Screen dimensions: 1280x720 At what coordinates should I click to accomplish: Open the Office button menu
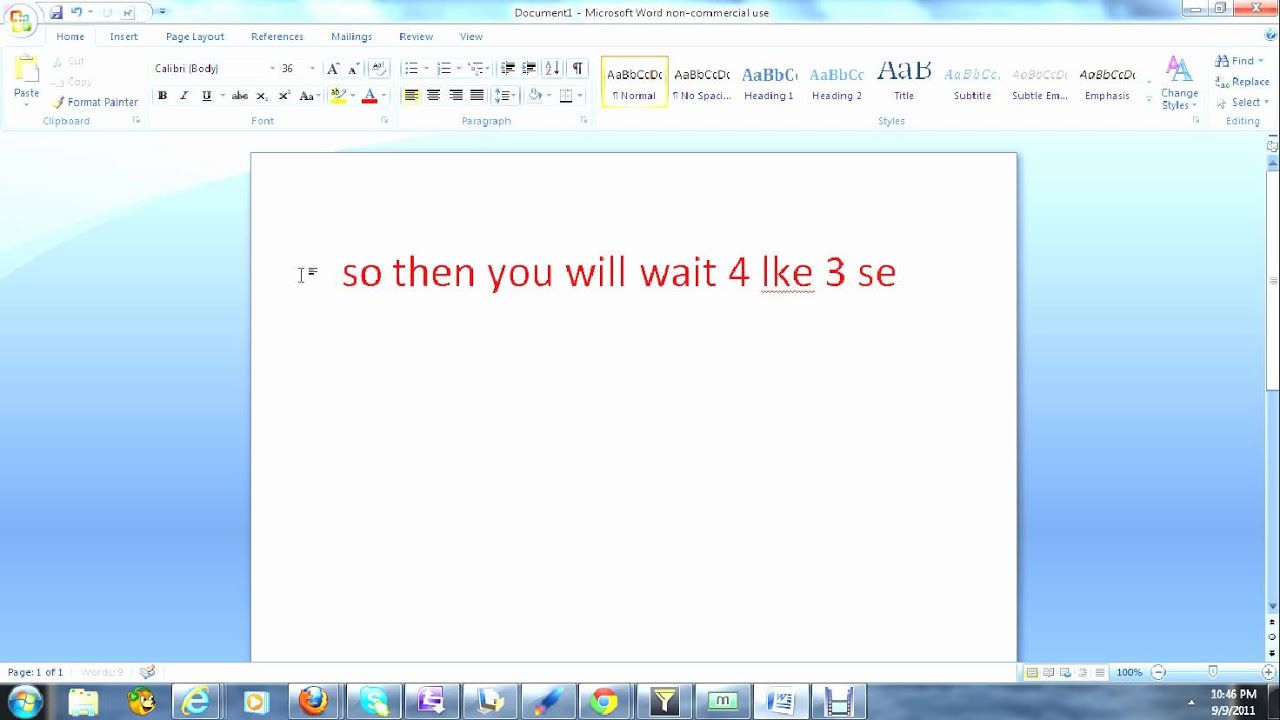[x=20, y=20]
